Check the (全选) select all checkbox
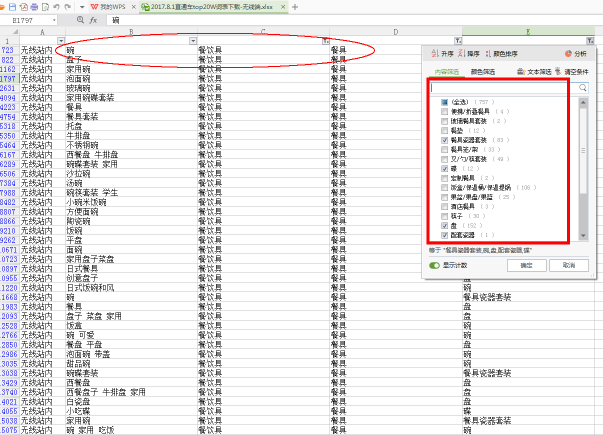The width and height of the screenshot is (603, 435). point(443,103)
